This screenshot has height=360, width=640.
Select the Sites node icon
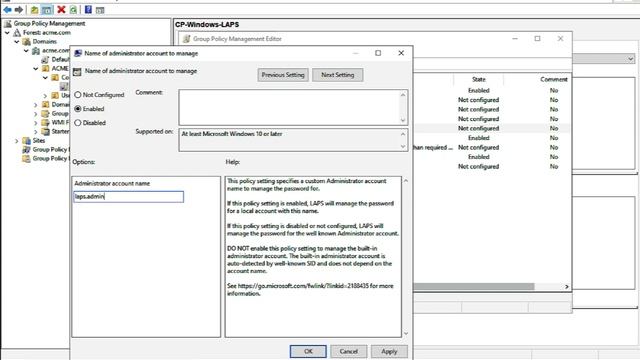coord(27,140)
